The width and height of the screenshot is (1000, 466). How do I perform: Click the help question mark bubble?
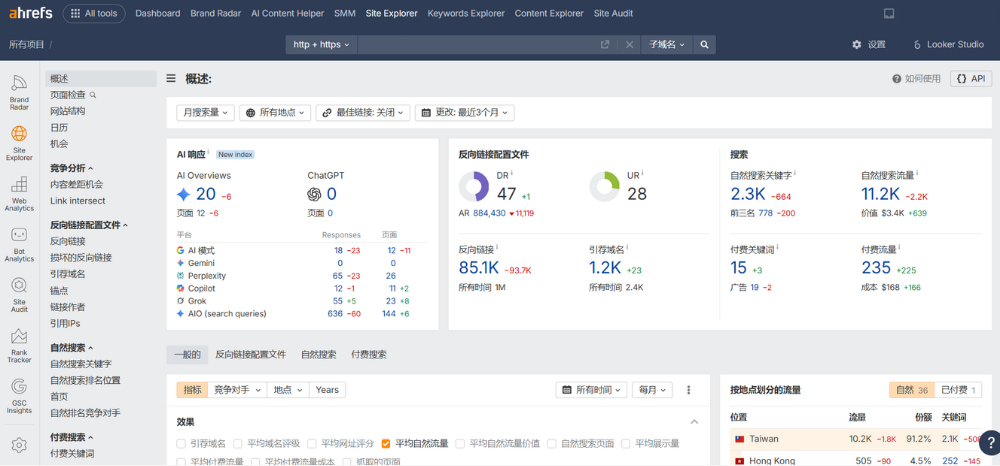pos(989,442)
